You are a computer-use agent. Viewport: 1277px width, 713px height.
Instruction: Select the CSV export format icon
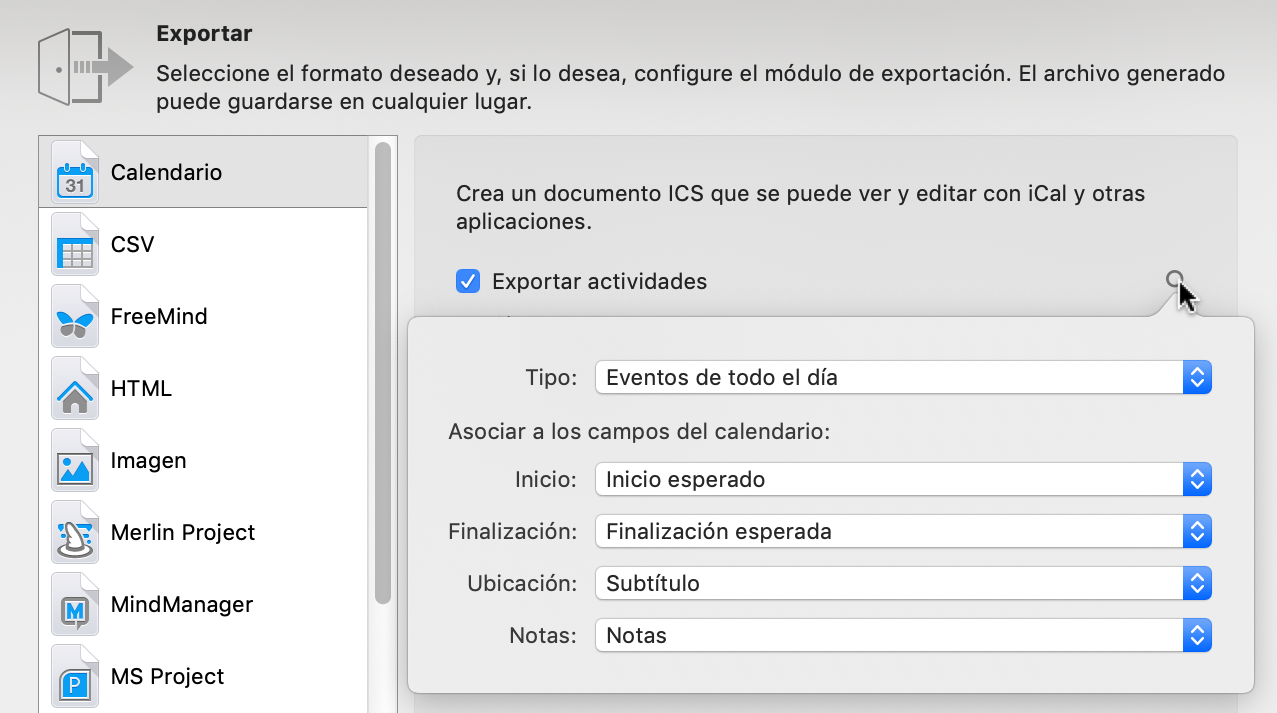click(75, 244)
